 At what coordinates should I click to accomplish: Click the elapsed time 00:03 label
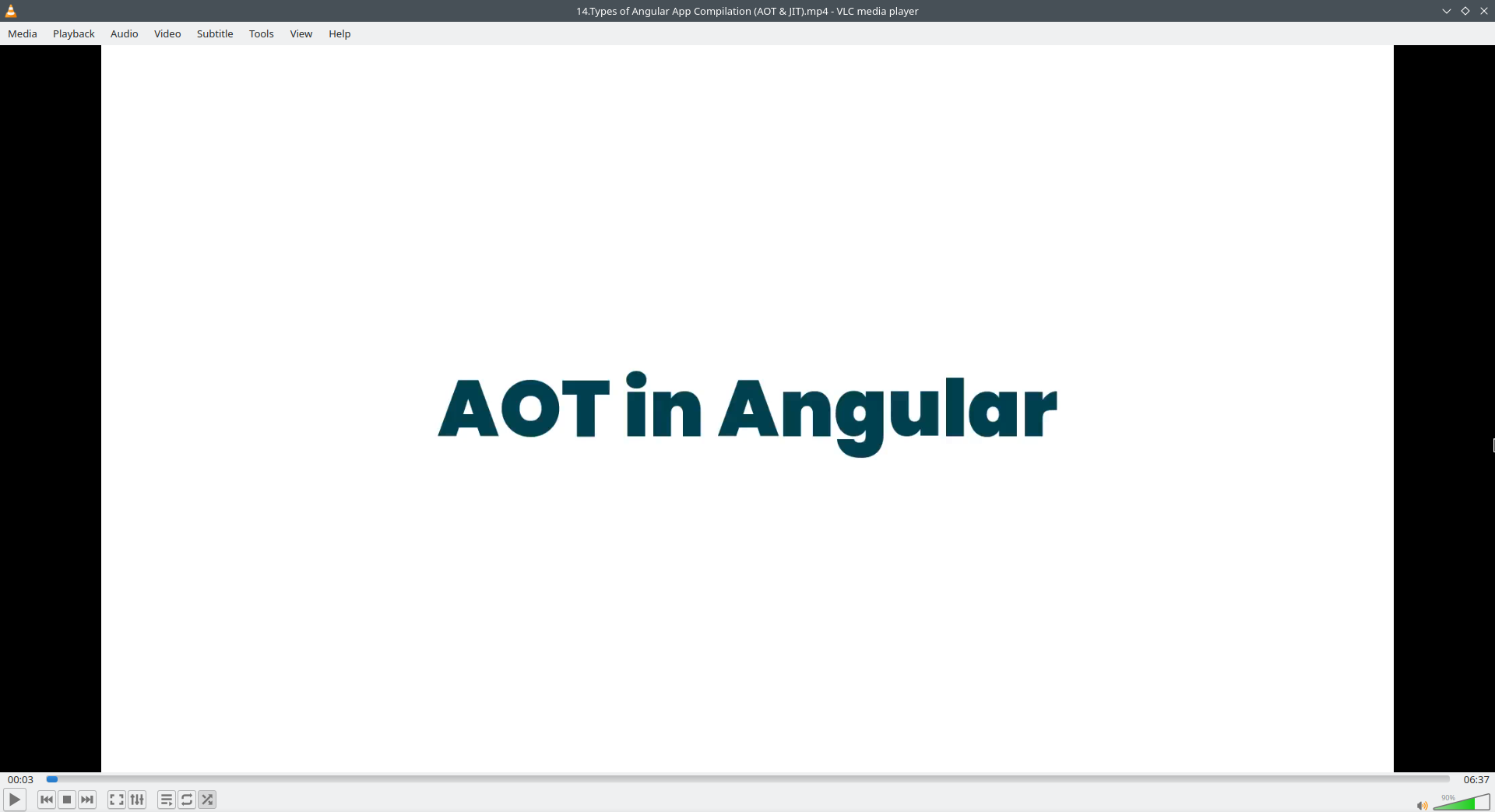[x=21, y=779]
